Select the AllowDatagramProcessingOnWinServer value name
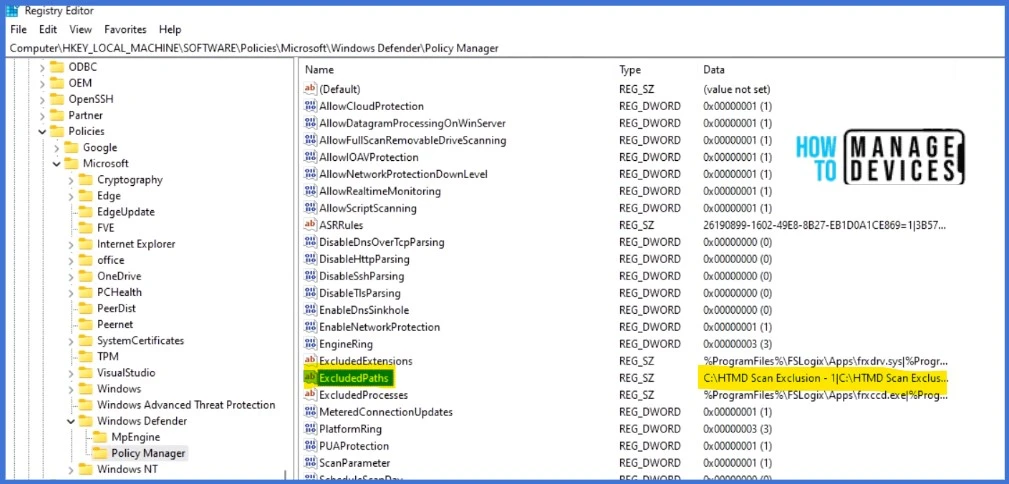The width and height of the screenshot is (1009, 484). click(x=412, y=123)
